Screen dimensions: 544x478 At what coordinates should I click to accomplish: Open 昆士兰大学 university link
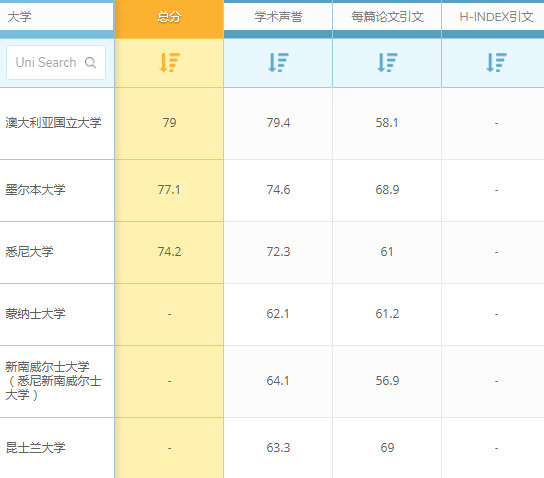pyautogui.click(x=35, y=447)
